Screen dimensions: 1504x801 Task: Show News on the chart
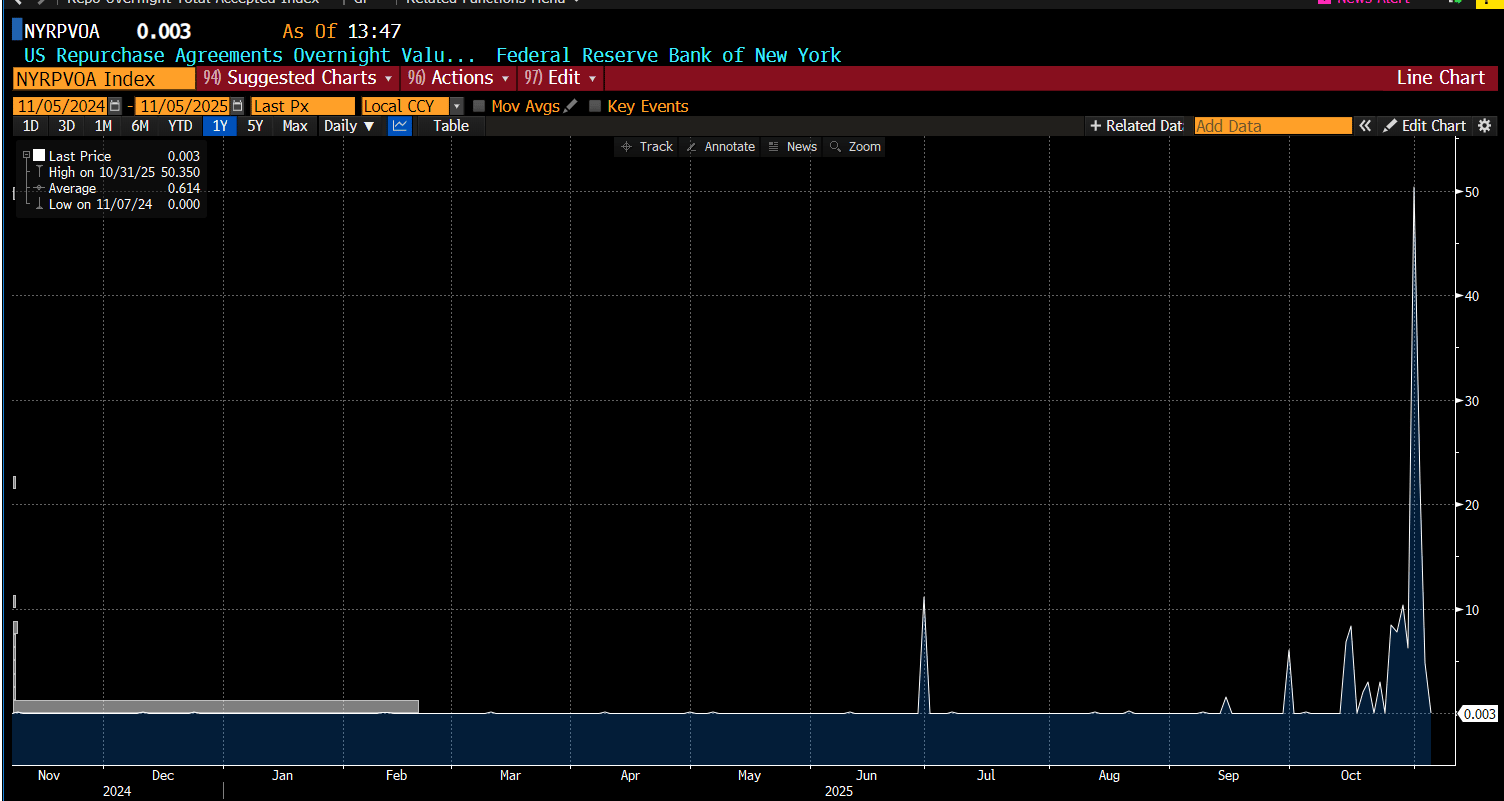coord(792,147)
